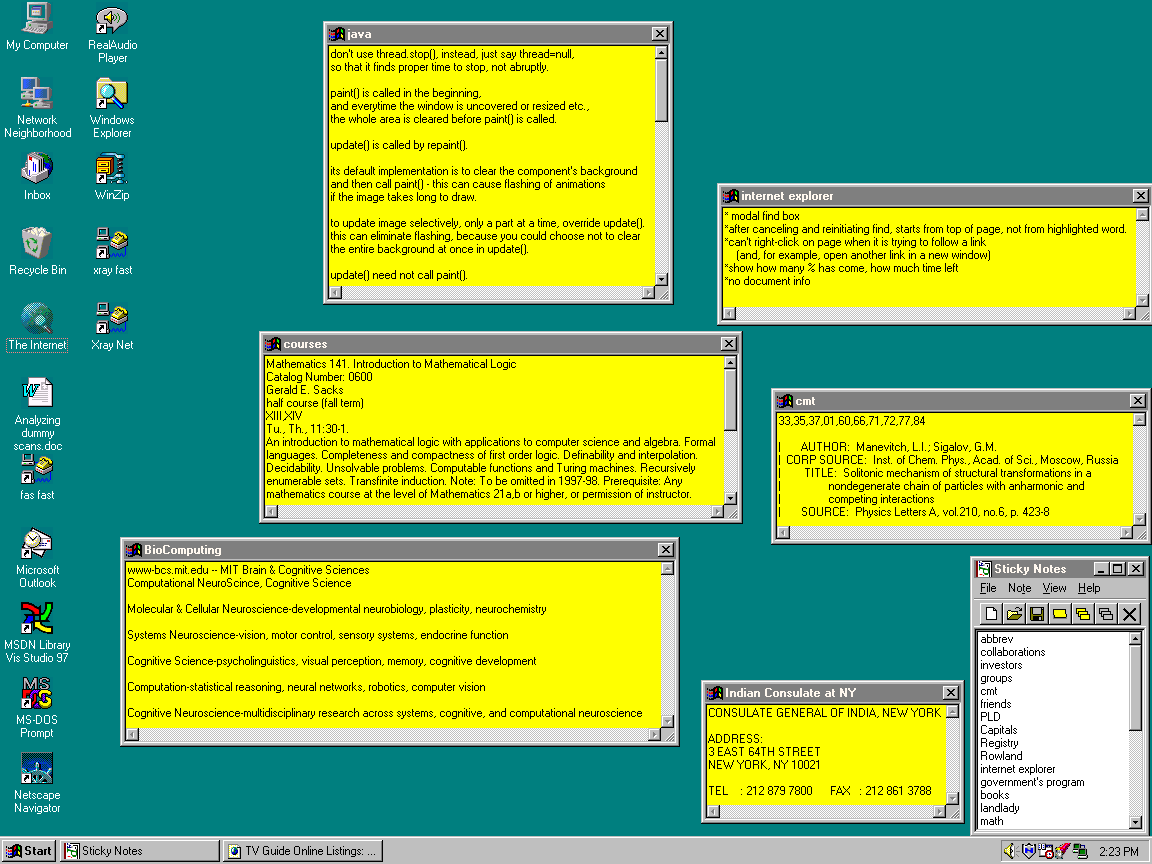Select the xray fast shortcut icon

pos(112,251)
